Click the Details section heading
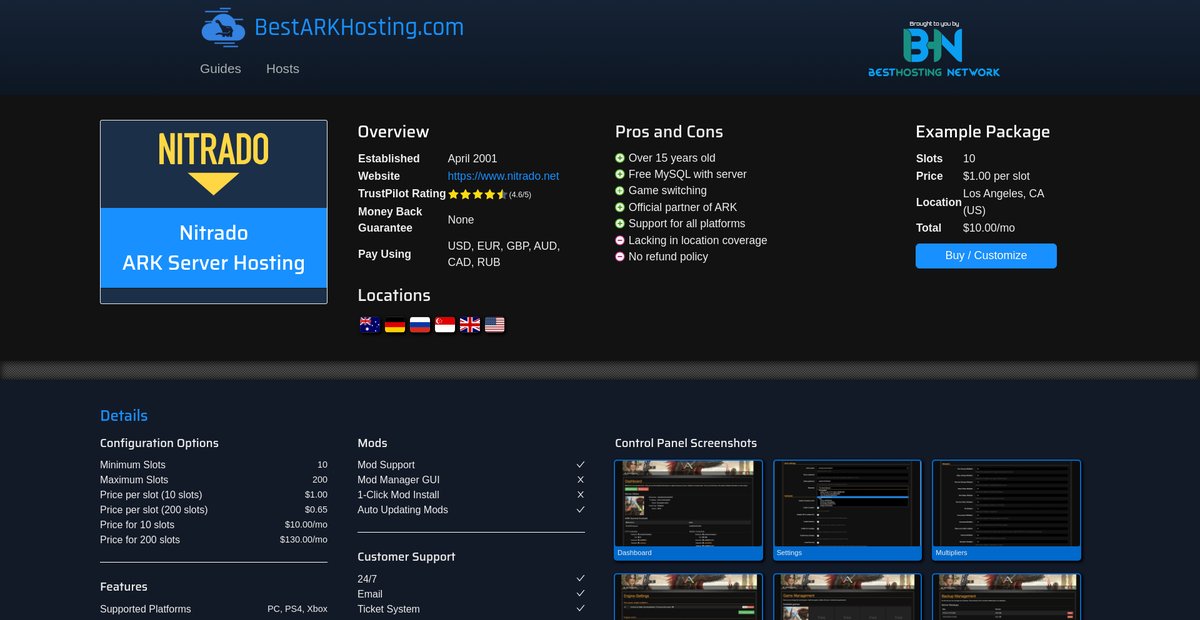Image resolution: width=1200 pixels, height=620 pixels. 124,416
